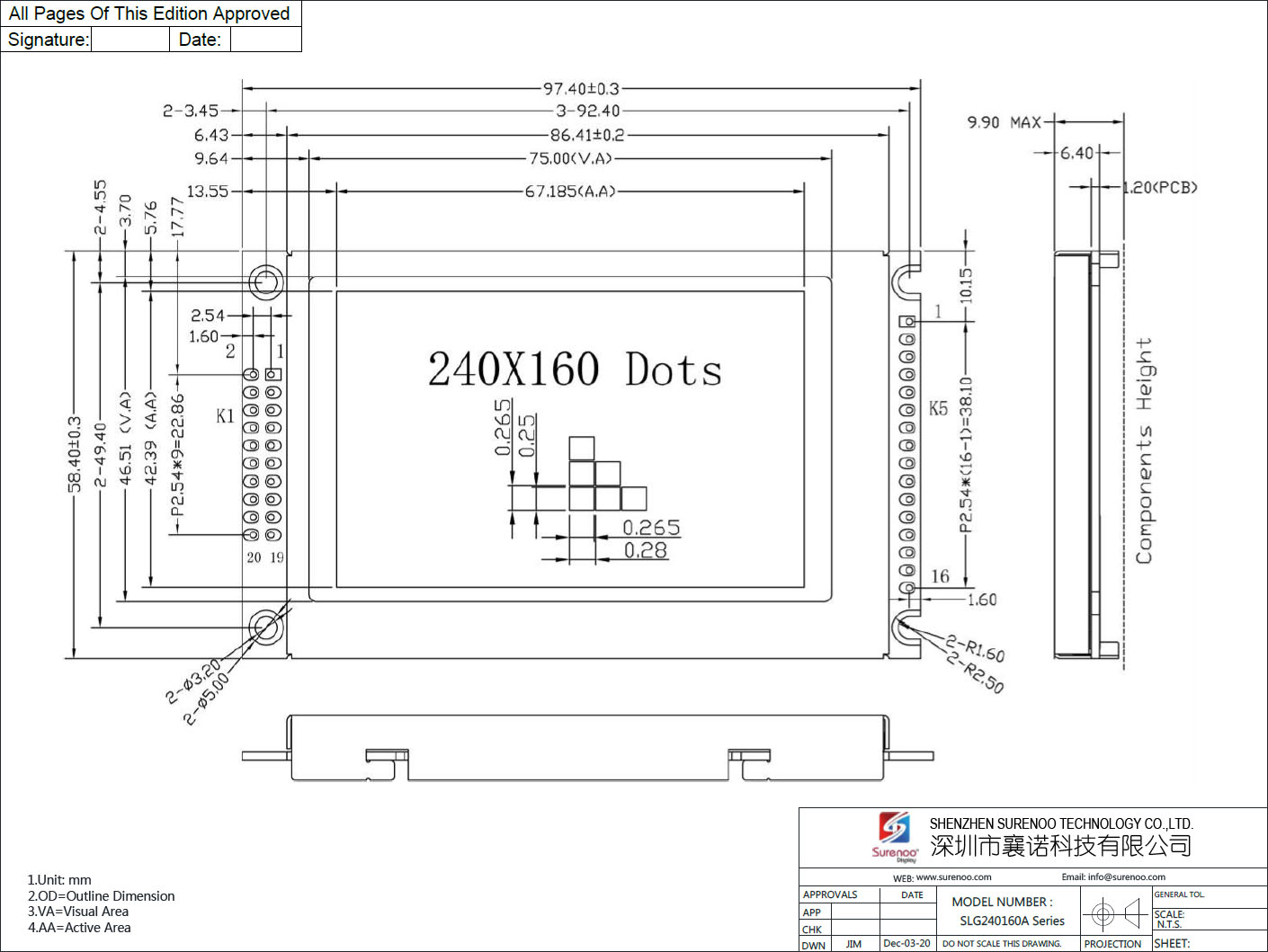
Task: Click the top-right U-shaped mounting slot
Action: pyautogui.click(x=906, y=281)
